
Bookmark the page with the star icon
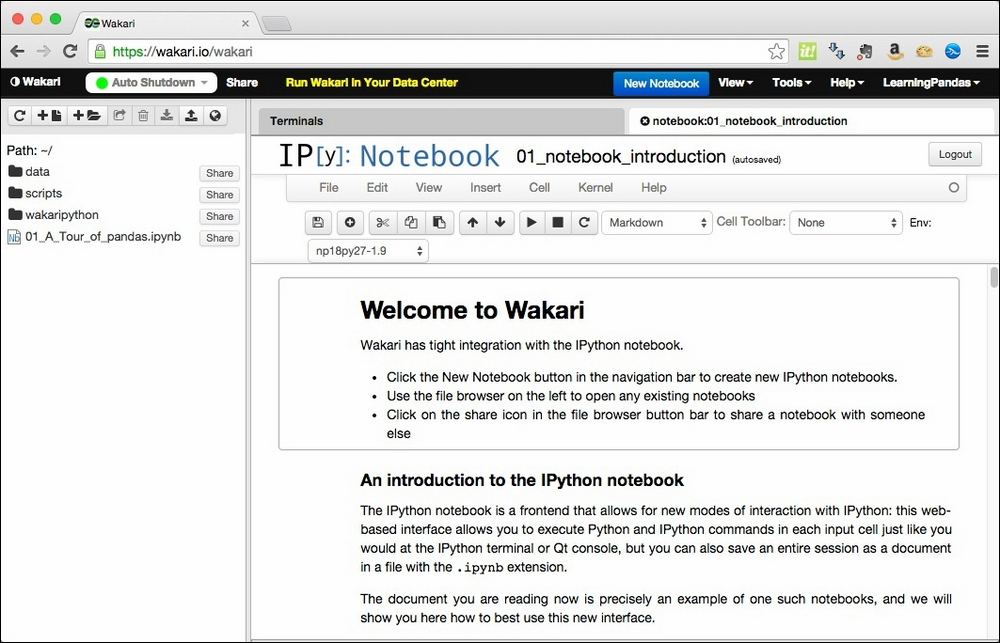(776, 52)
